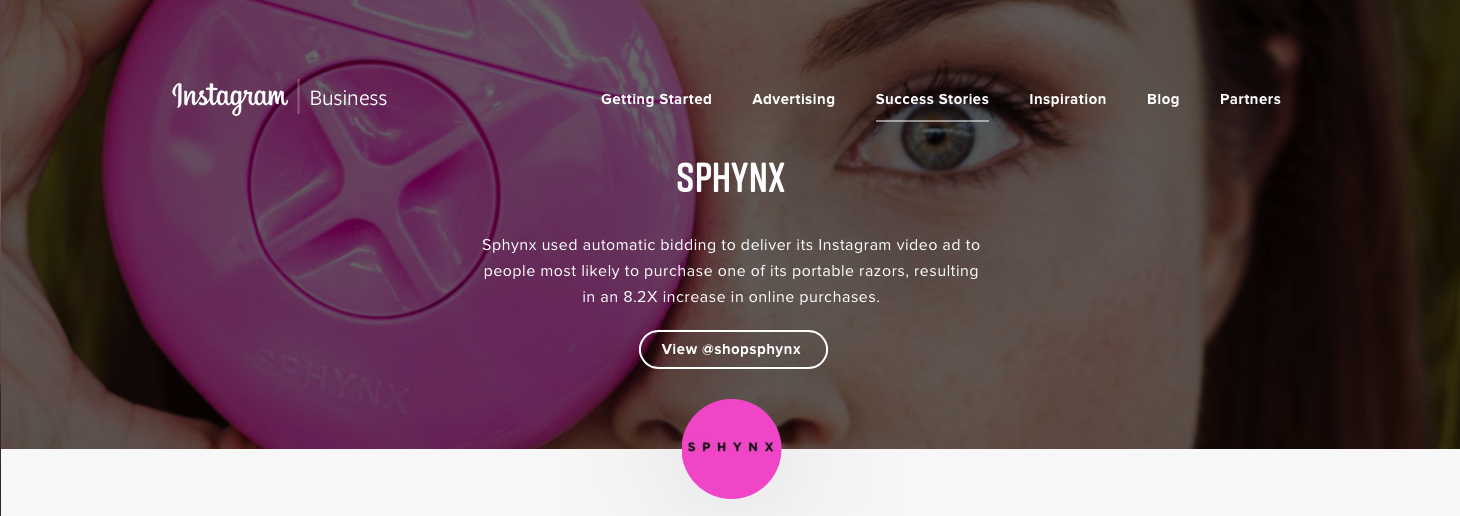Click the description line mentioning automatic bidding
The height and width of the screenshot is (516, 1460).
[x=731, y=244]
